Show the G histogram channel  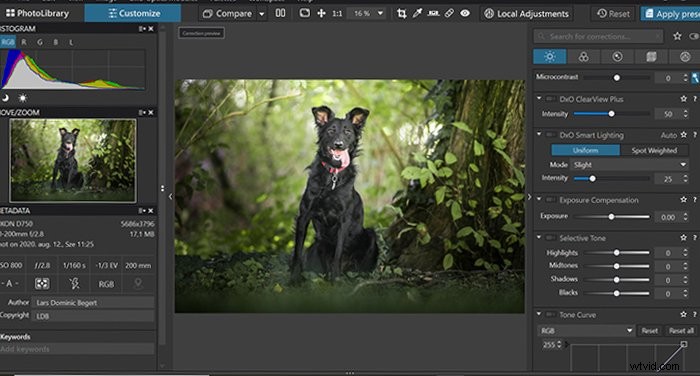coord(40,42)
